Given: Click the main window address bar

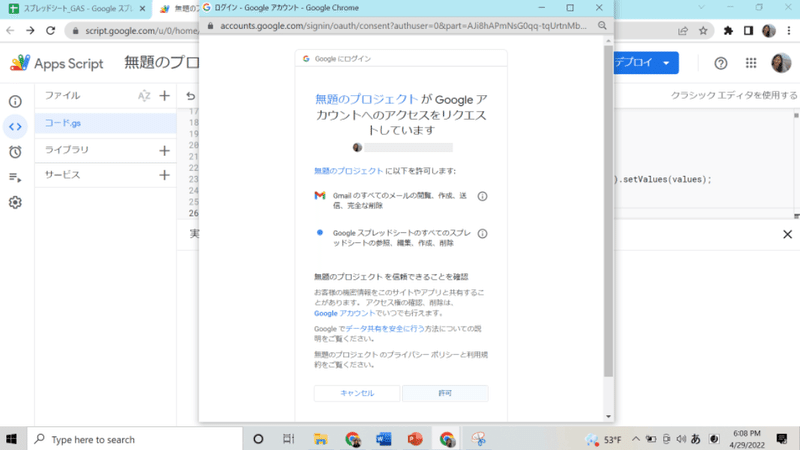Looking at the screenshot, I should (x=133, y=31).
